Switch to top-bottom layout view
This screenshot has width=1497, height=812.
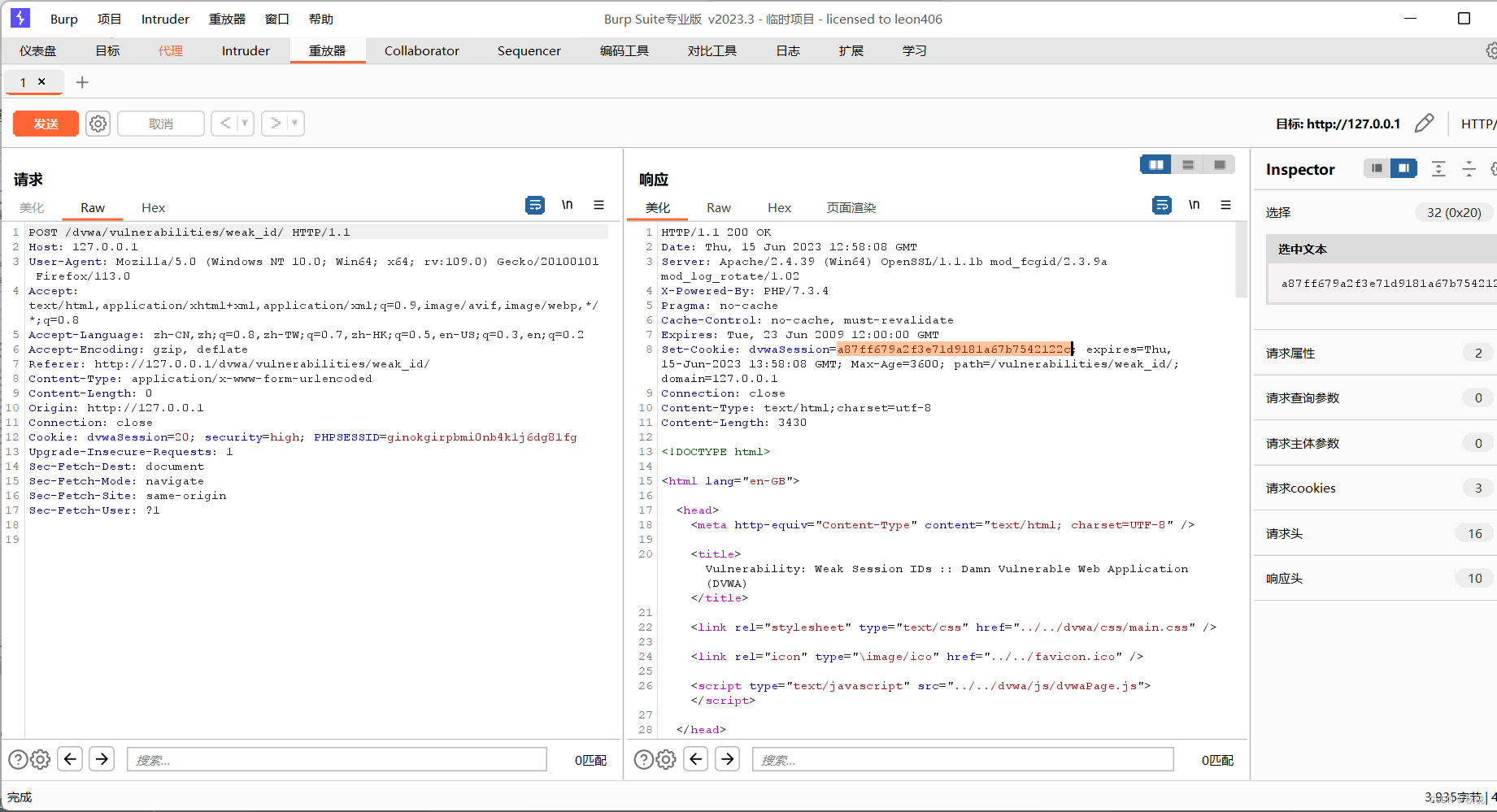pyautogui.click(x=1188, y=165)
